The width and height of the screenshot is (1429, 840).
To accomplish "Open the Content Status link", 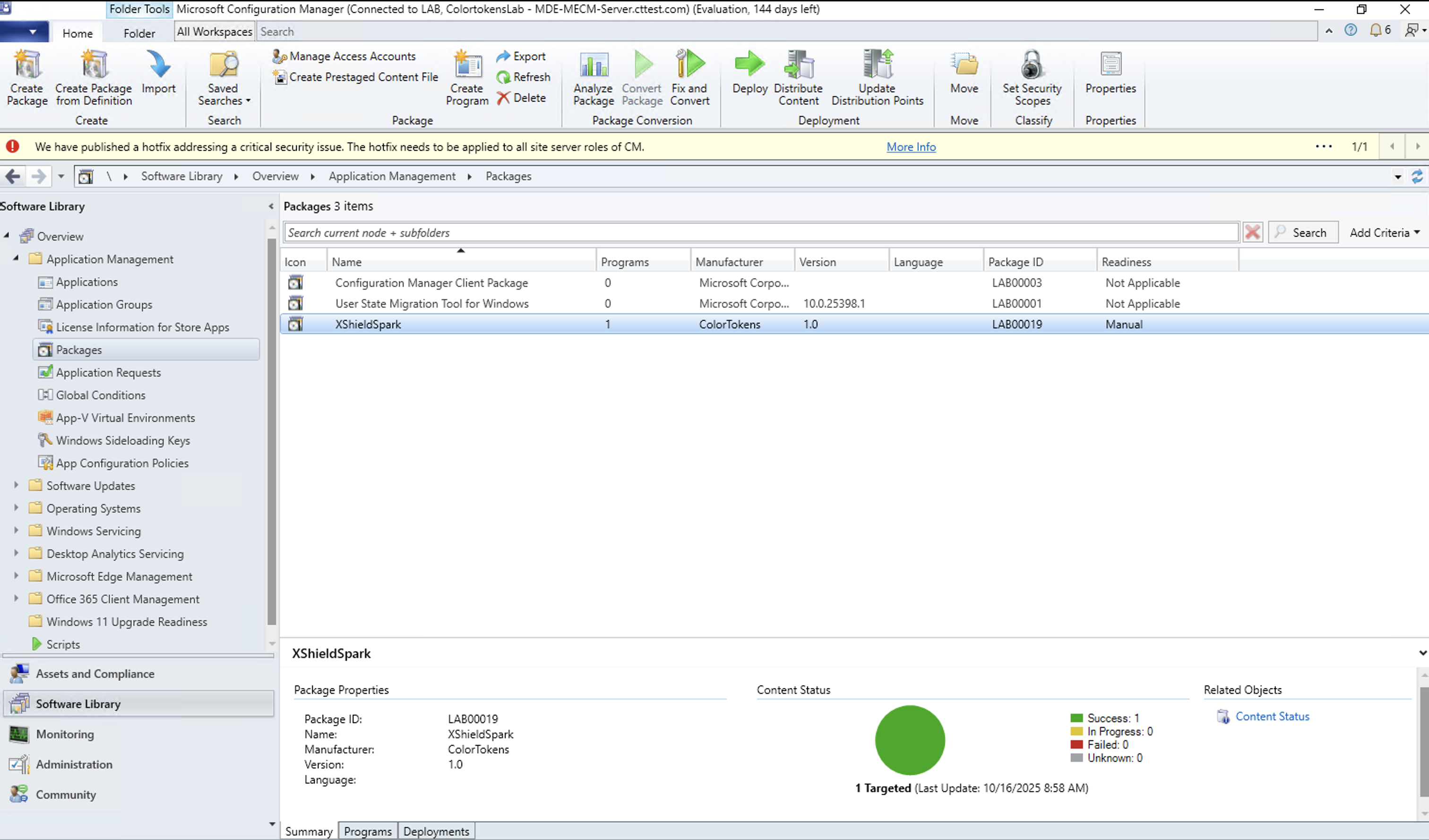I will [x=1272, y=716].
